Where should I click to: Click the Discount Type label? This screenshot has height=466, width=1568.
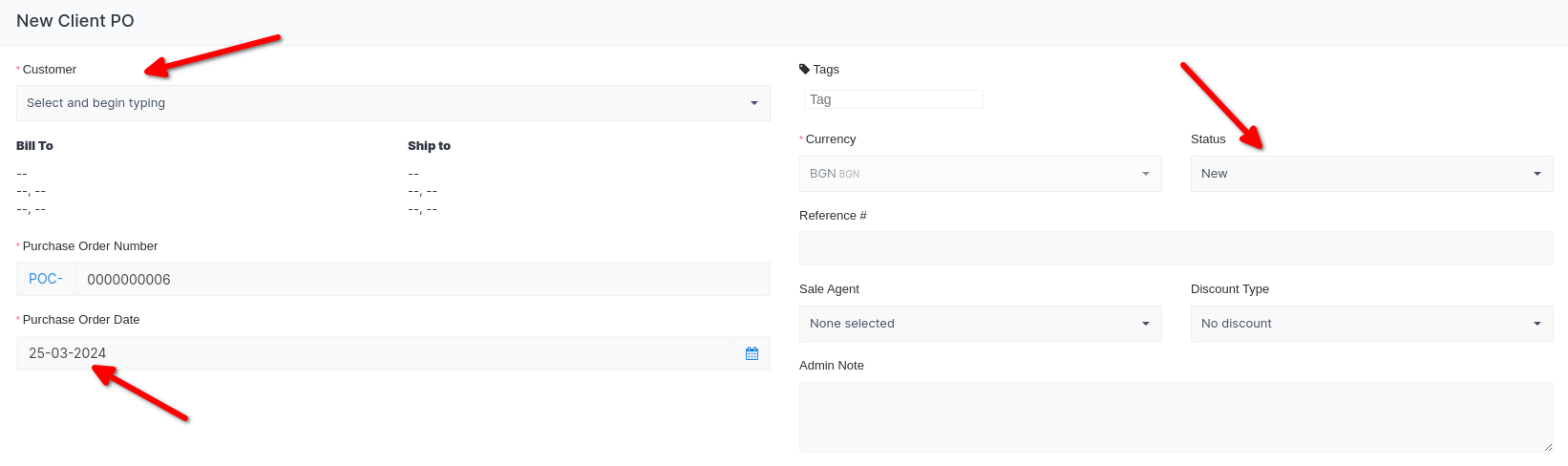[x=1229, y=289]
